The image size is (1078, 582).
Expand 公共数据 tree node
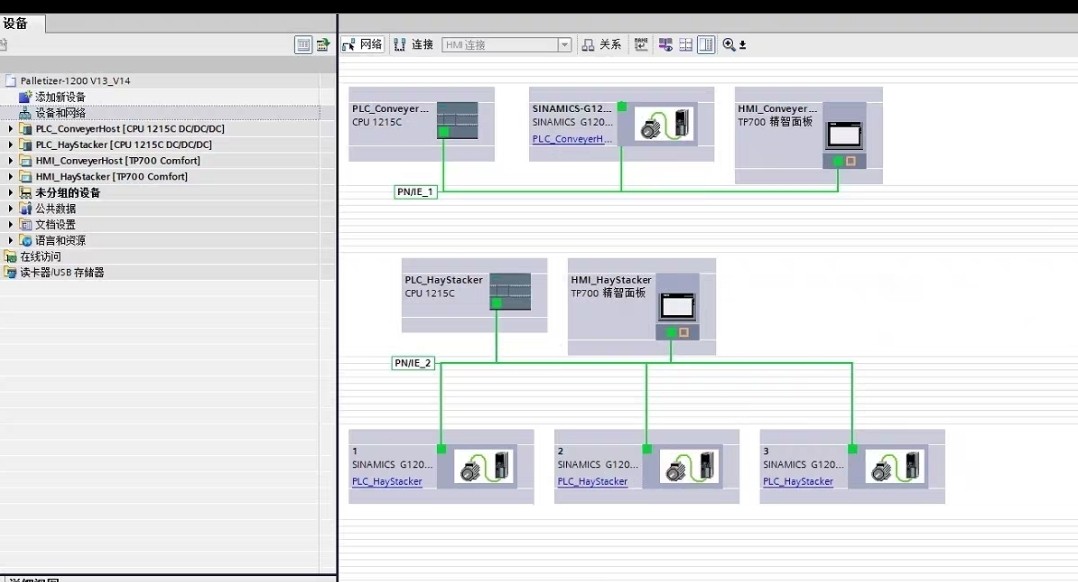coord(10,208)
